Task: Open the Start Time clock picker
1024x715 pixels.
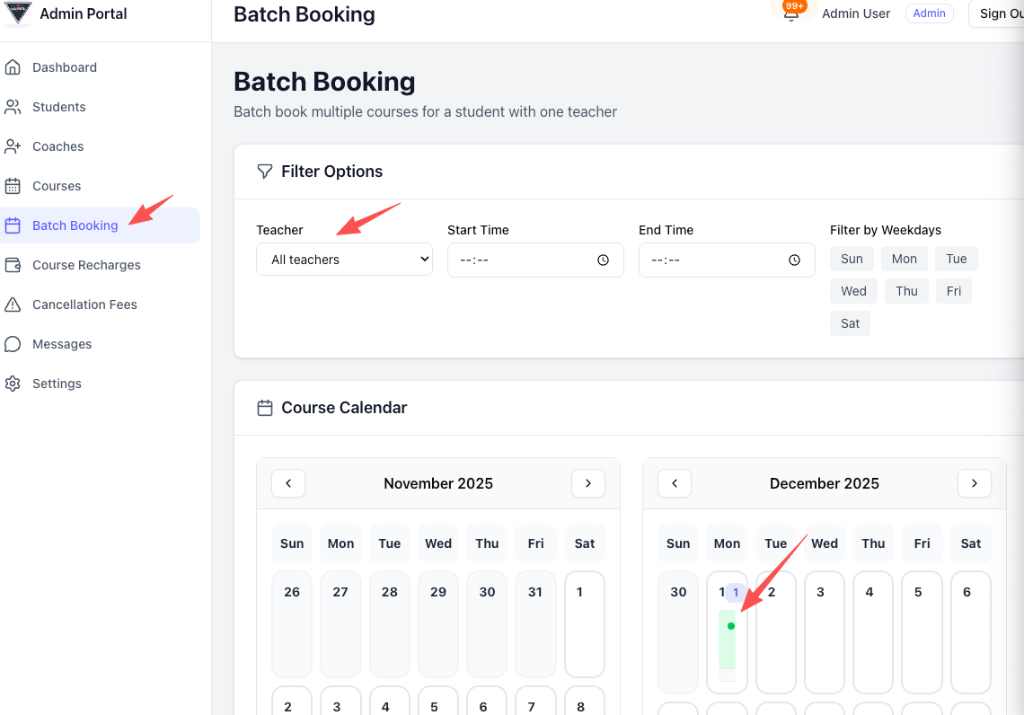Action: click(602, 259)
